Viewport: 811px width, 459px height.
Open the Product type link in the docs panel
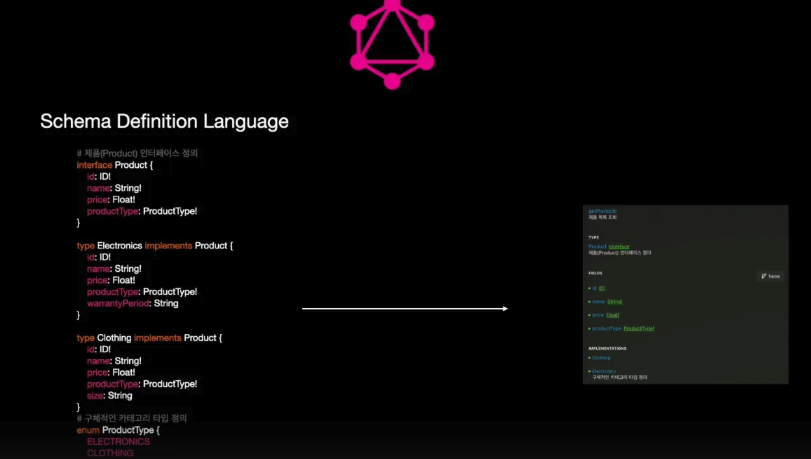pos(597,247)
